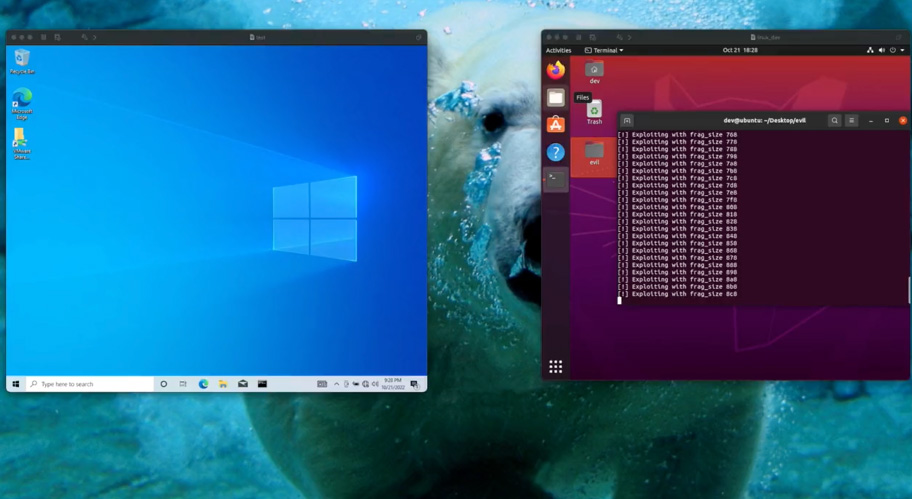Image resolution: width=912 pixels, height=499 pixels.
Task: Click the forward chevron in the linux_dev titlebar
Action: [629, 37]
